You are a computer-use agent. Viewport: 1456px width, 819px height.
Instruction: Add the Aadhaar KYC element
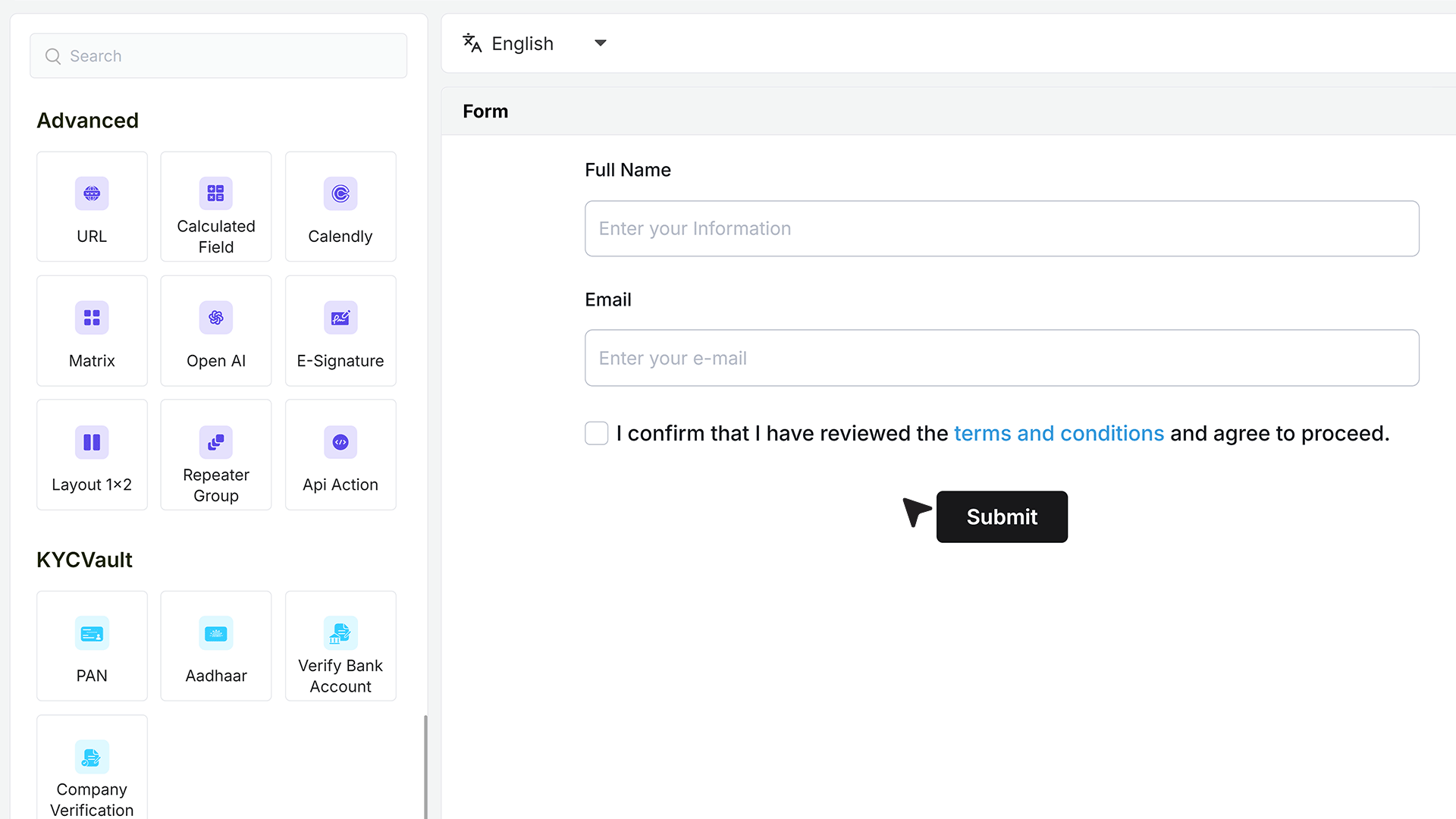216,646
